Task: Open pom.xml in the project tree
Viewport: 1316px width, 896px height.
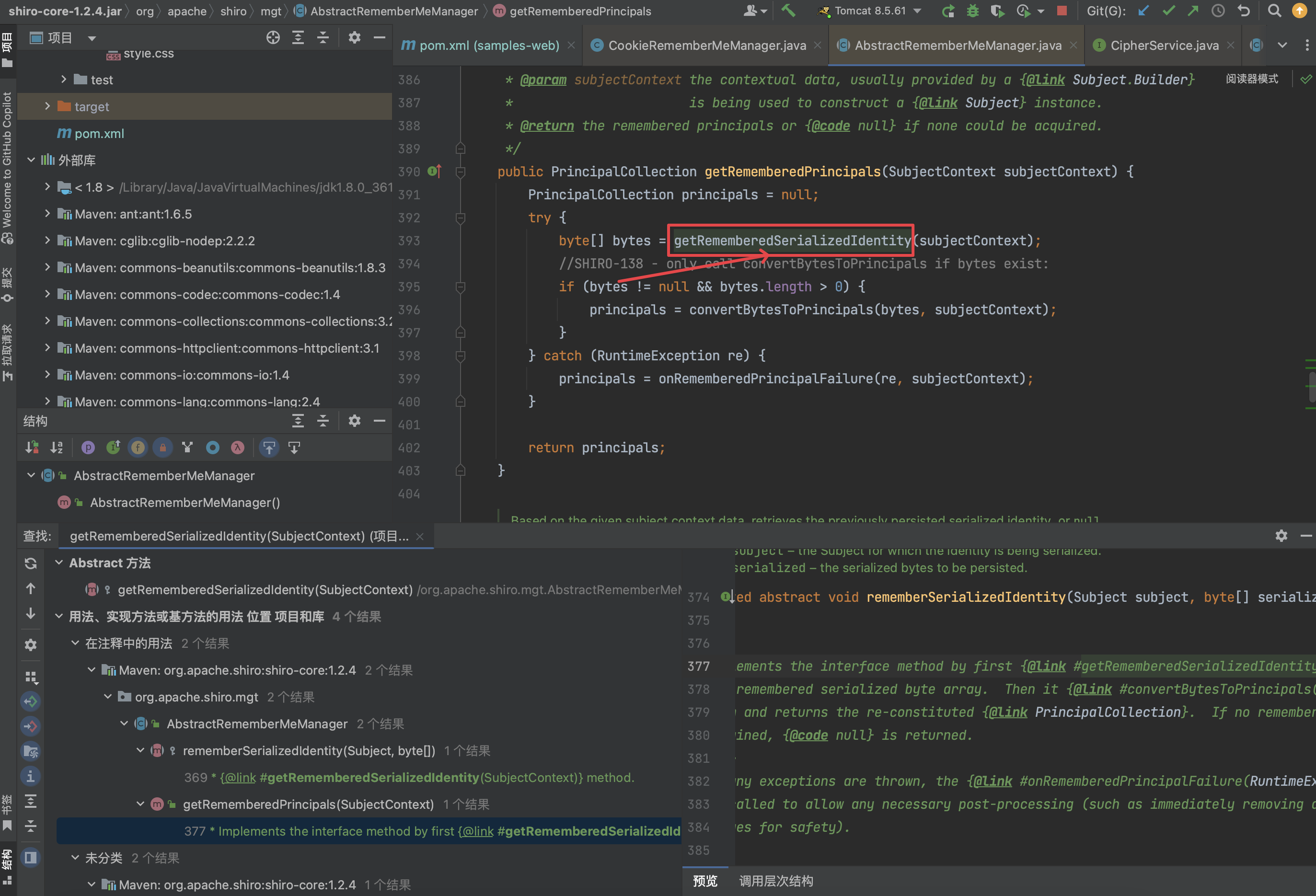Action: pyautogui.click(x=99, y=133)
